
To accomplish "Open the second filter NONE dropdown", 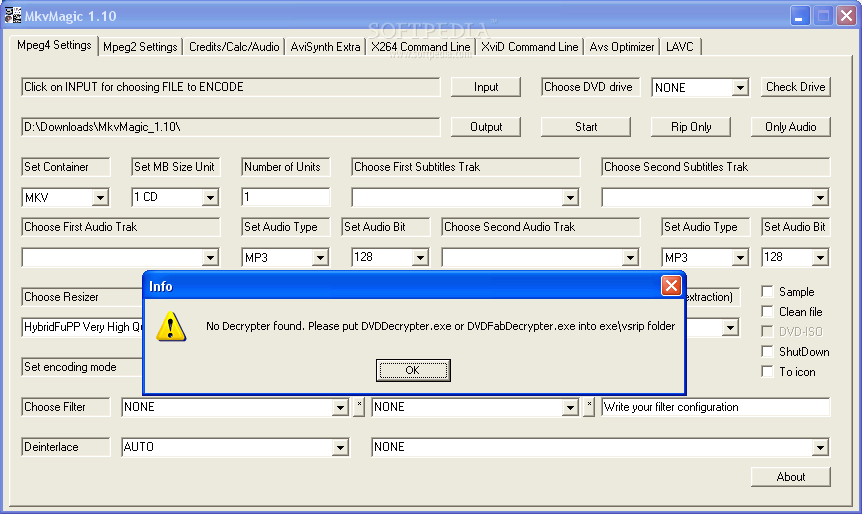I will point(570,407).
